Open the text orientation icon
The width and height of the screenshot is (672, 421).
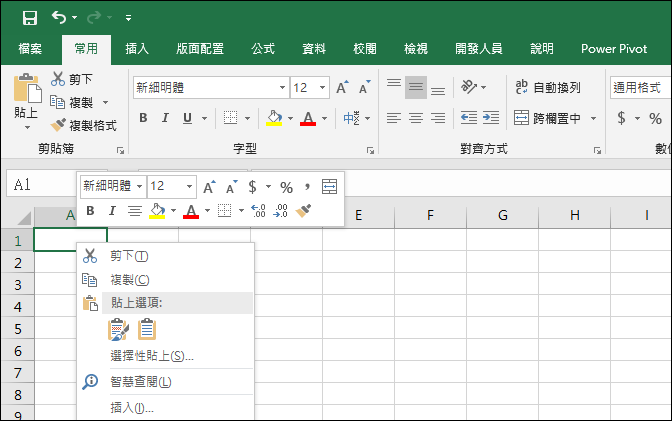(x=468, y=87)
